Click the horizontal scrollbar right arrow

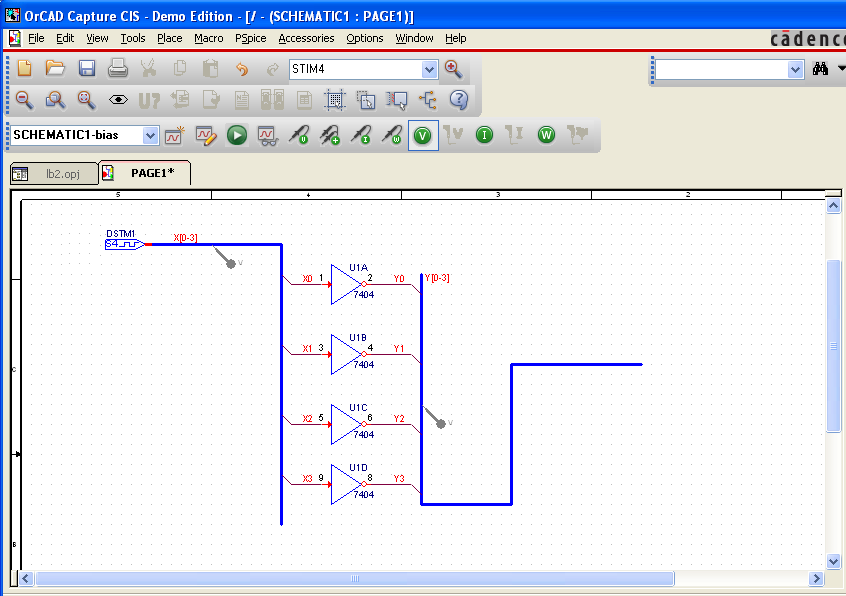tap(816, 579)
